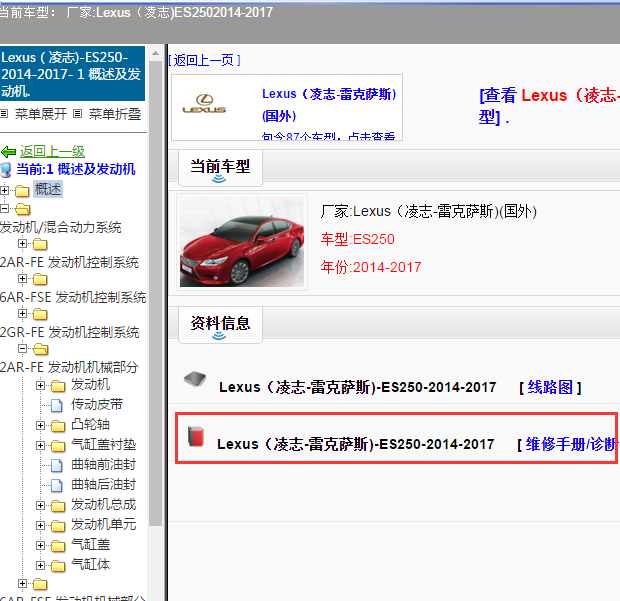The width and height of the screenshot is (620, 601).
Task: Click the red repair manual book icon
Action: click(196, 437)
